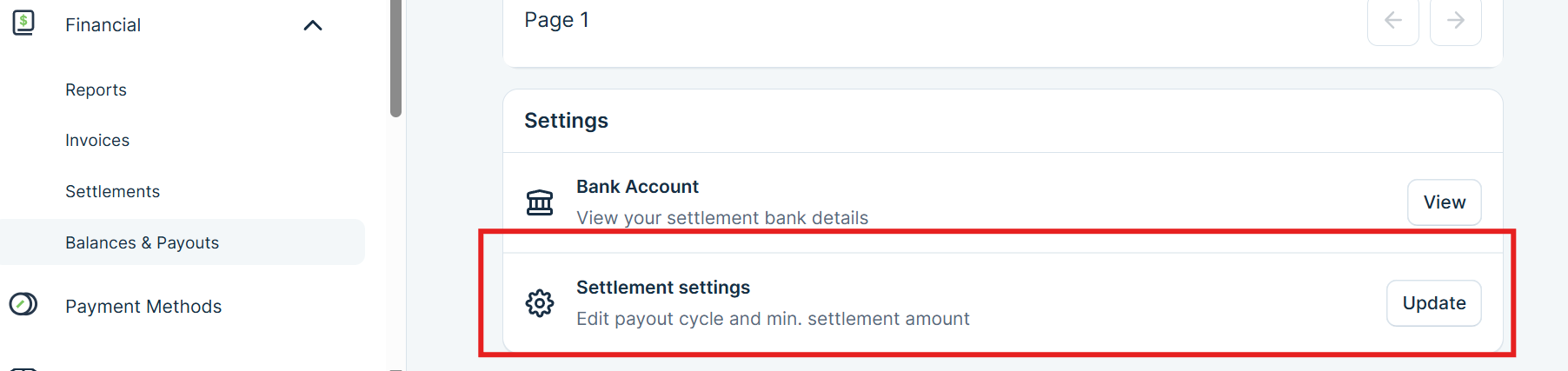The width and height of the screenshot is (1568, 371).
Task: Click the Settlement settings gear icon
Action: (540, 303)
